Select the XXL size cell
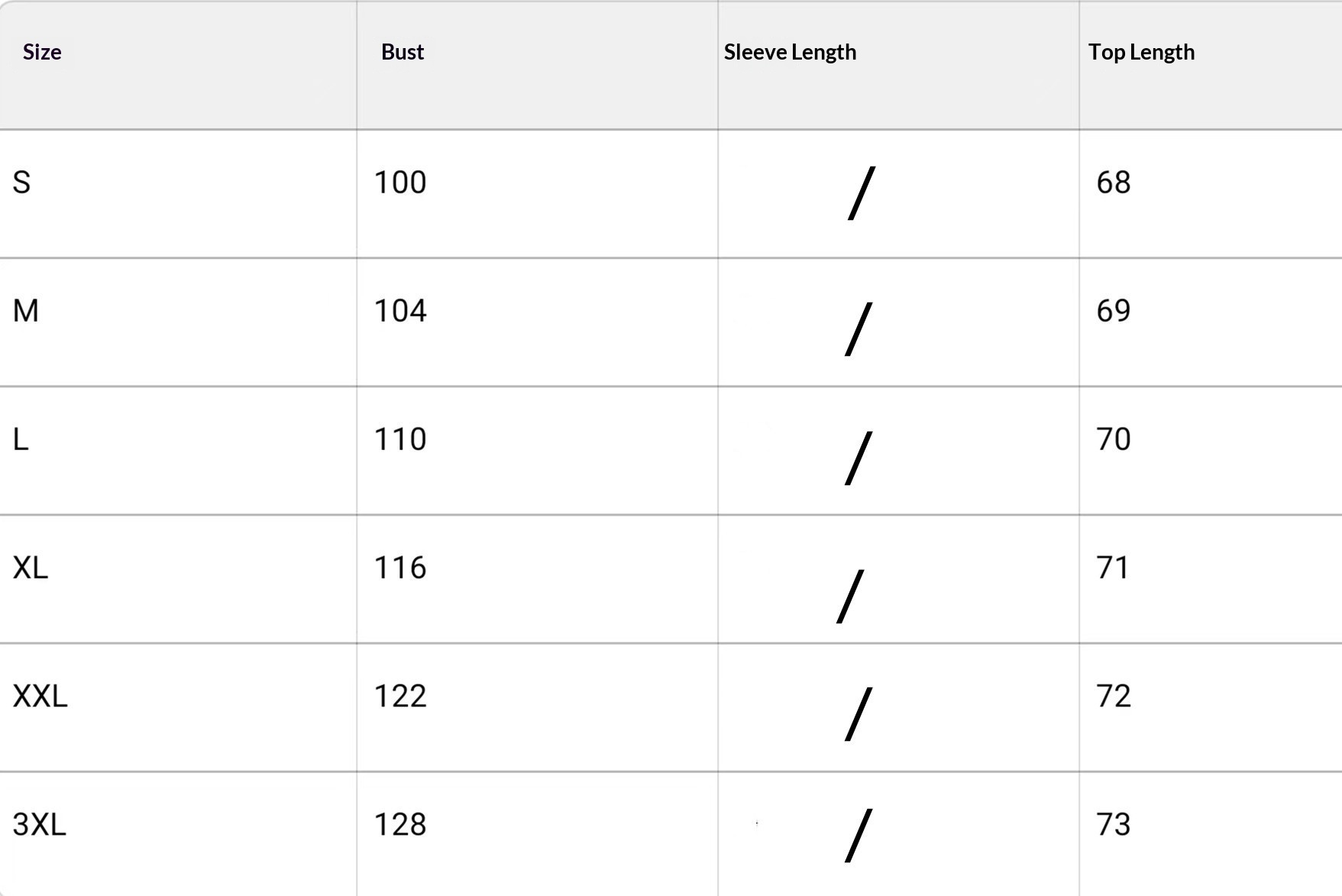 40,696
